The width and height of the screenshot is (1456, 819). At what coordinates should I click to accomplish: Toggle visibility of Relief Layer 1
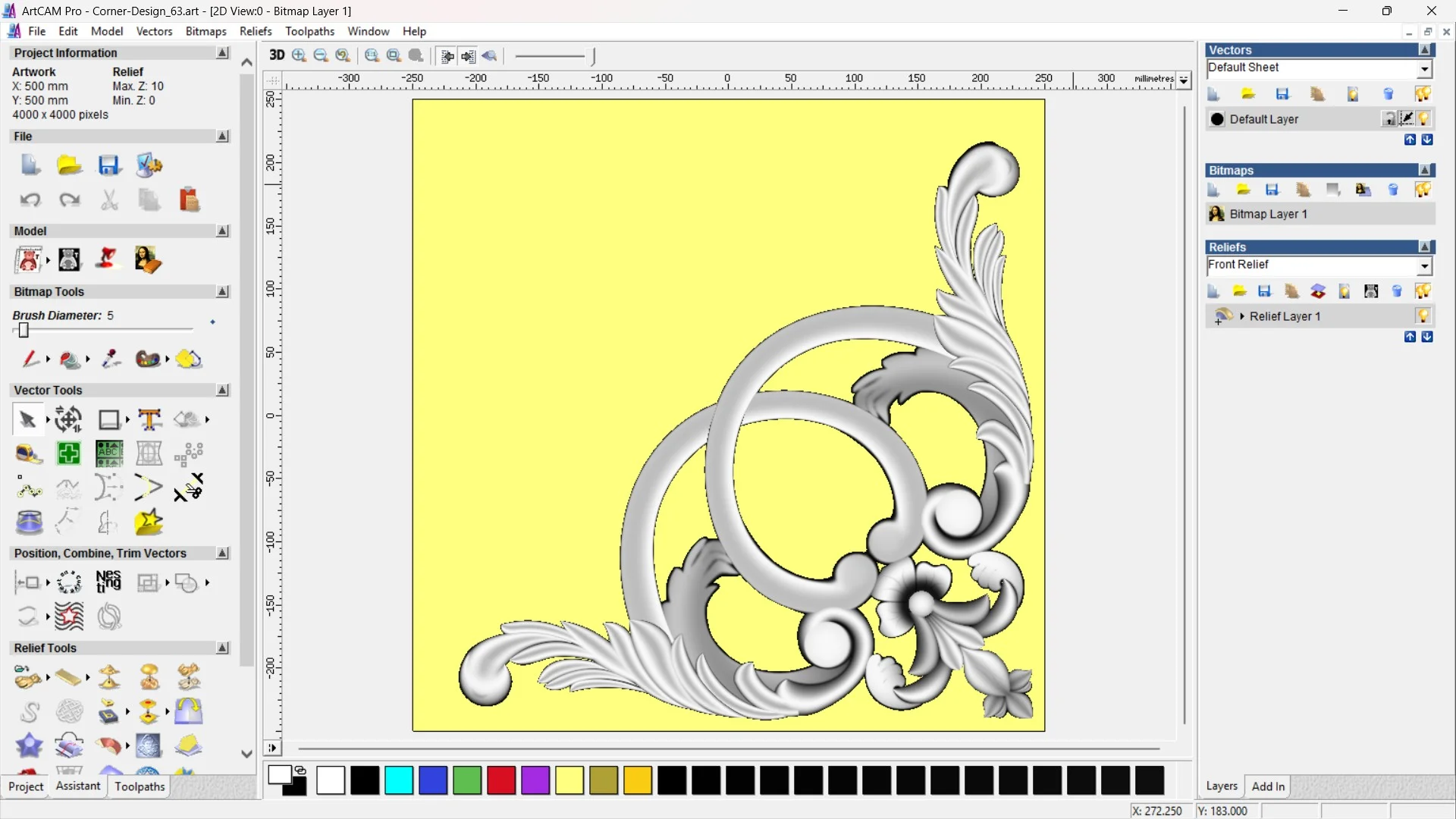coord(1424,316)
